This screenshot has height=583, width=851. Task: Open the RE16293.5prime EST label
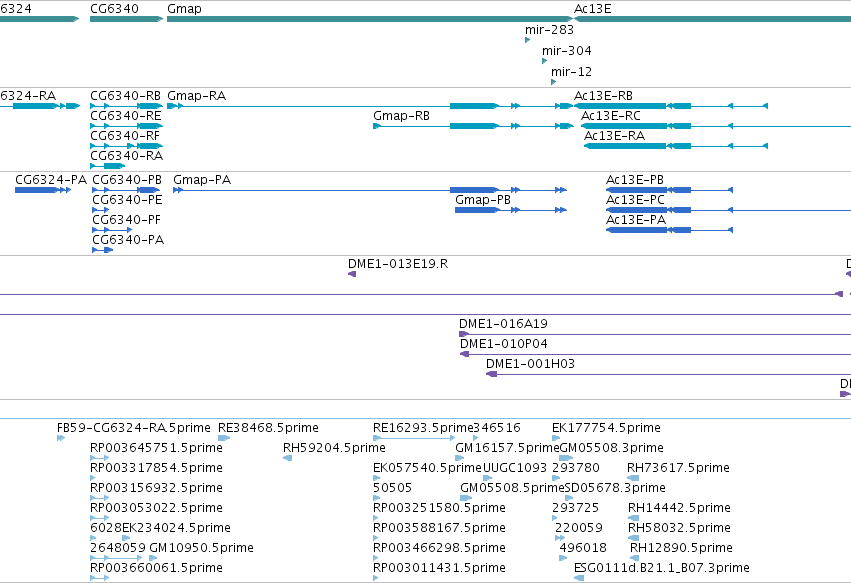point(423,428)
